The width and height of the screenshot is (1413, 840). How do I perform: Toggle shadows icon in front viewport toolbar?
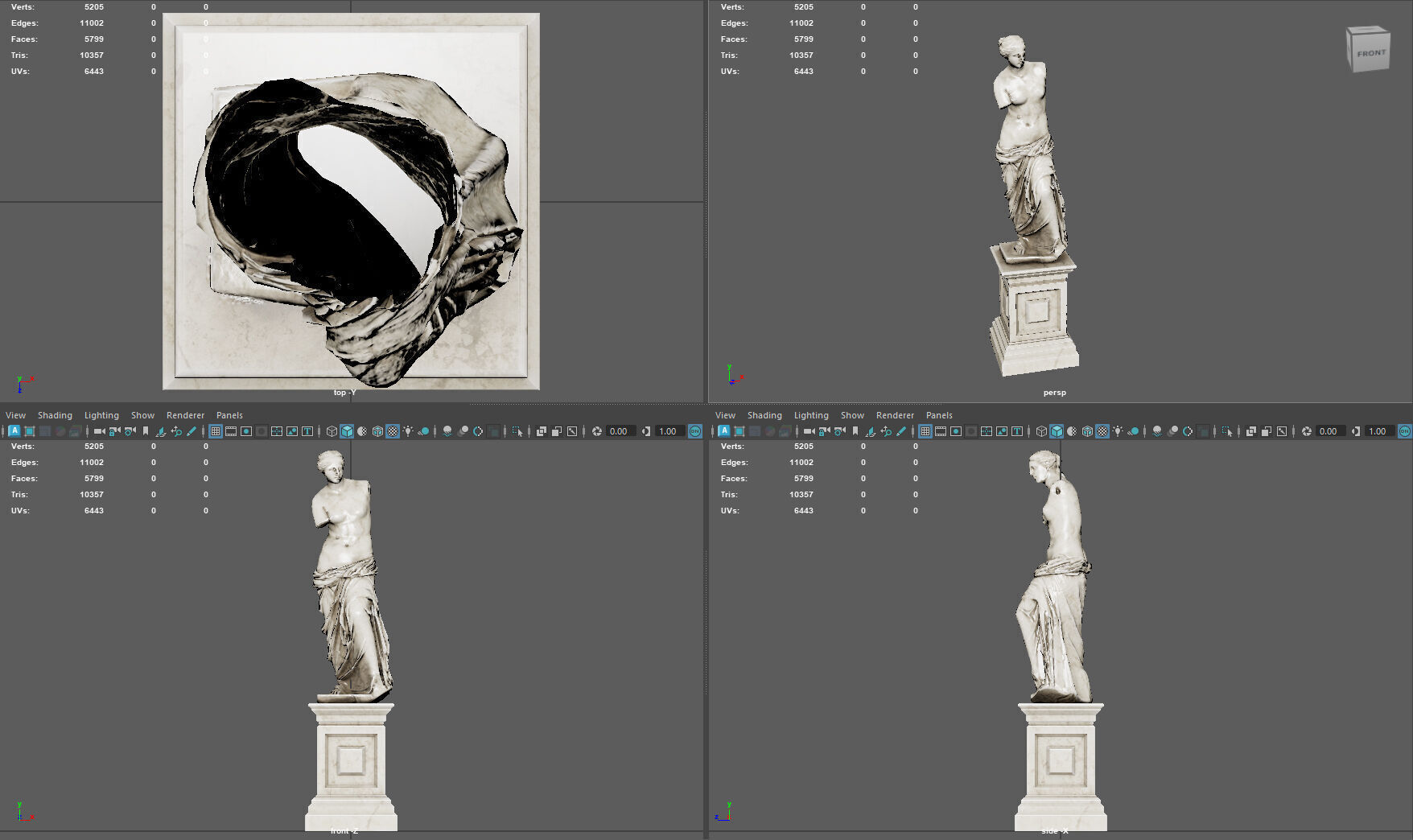coord(423,431)
